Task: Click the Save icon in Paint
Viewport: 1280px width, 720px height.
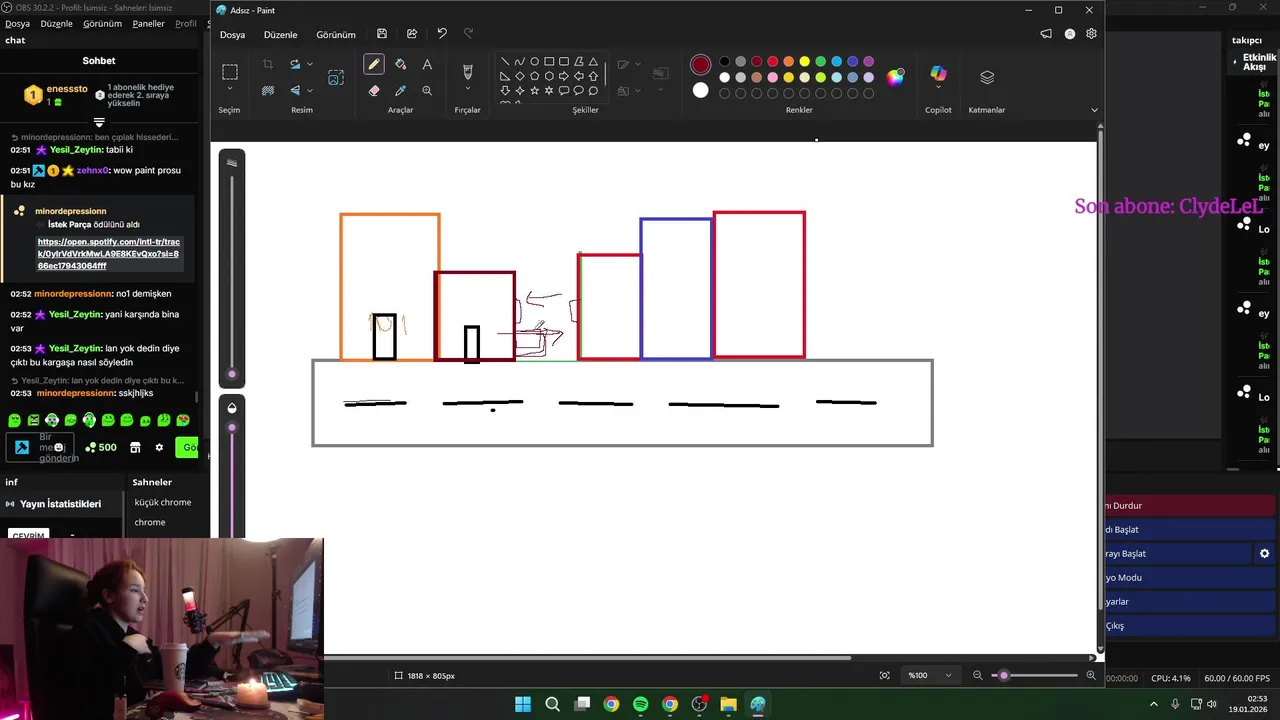Action: click(382, 34)
